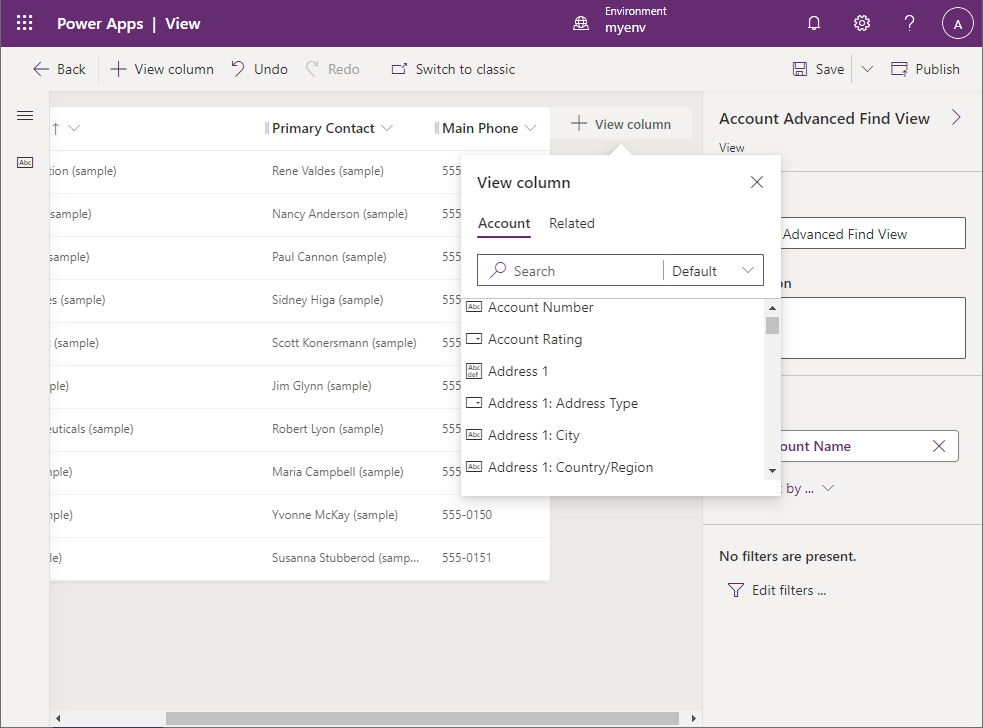983x728 pixels.
Task: Click Edit filters link
Action: [777, 590]
